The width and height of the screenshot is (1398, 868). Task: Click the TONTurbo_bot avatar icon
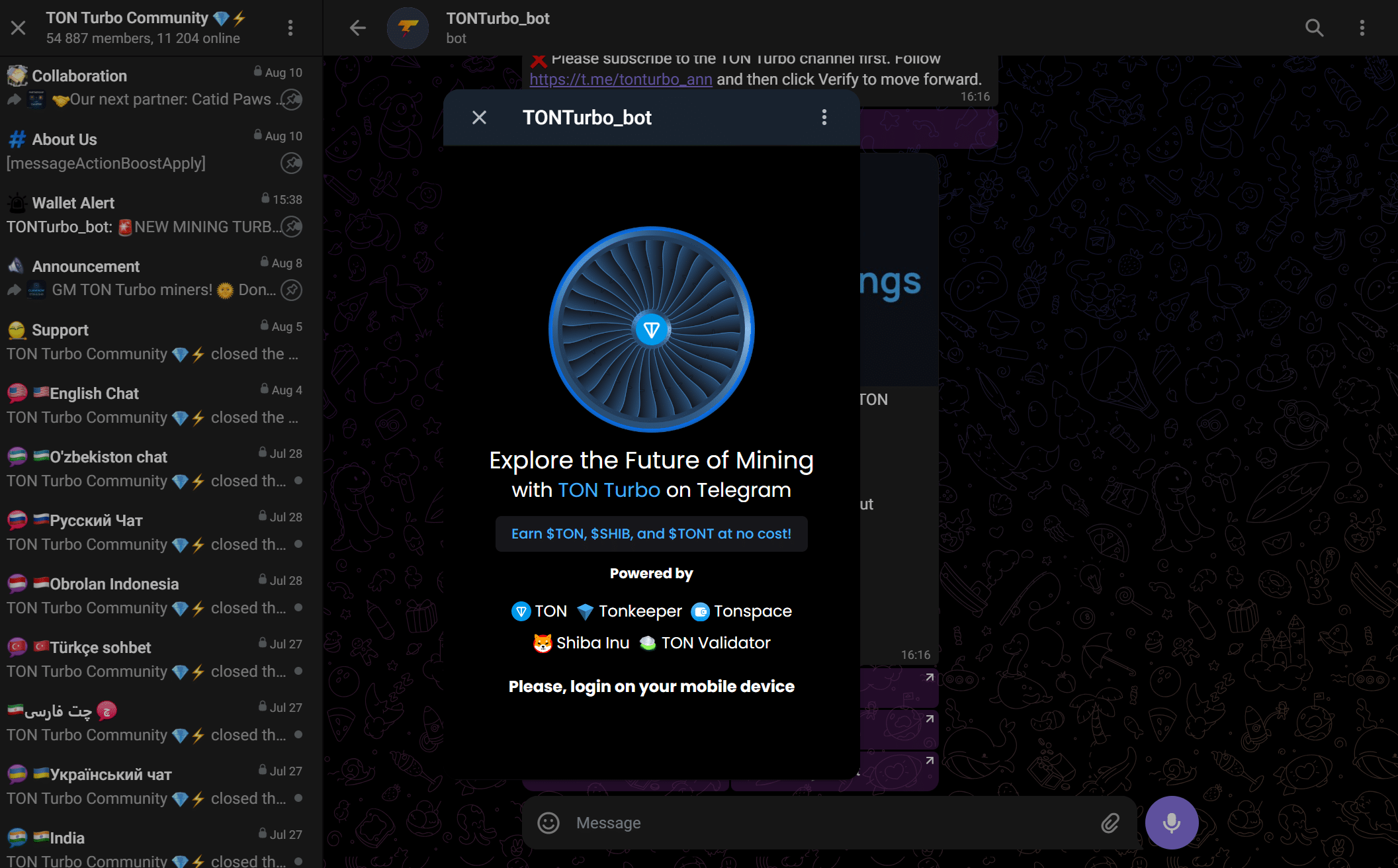[408, 27]
